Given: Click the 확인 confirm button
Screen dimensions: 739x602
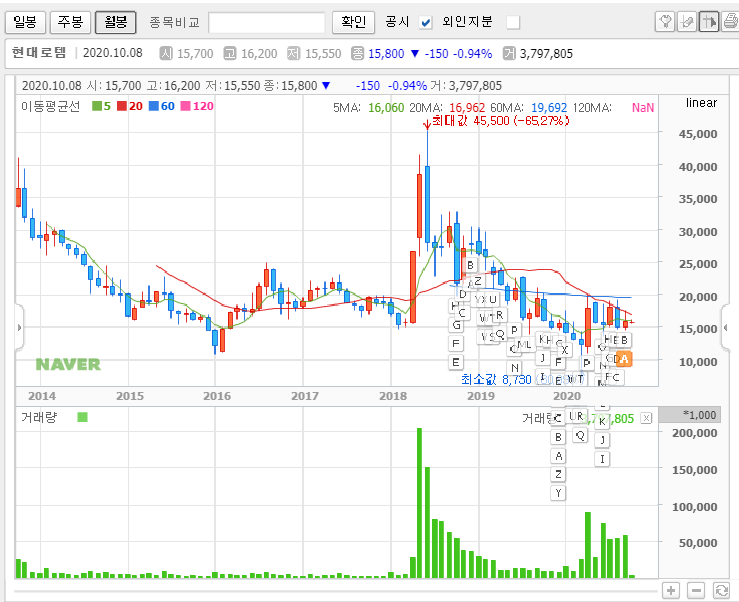Looking at the screenshot, I should (x=353, y=22).
